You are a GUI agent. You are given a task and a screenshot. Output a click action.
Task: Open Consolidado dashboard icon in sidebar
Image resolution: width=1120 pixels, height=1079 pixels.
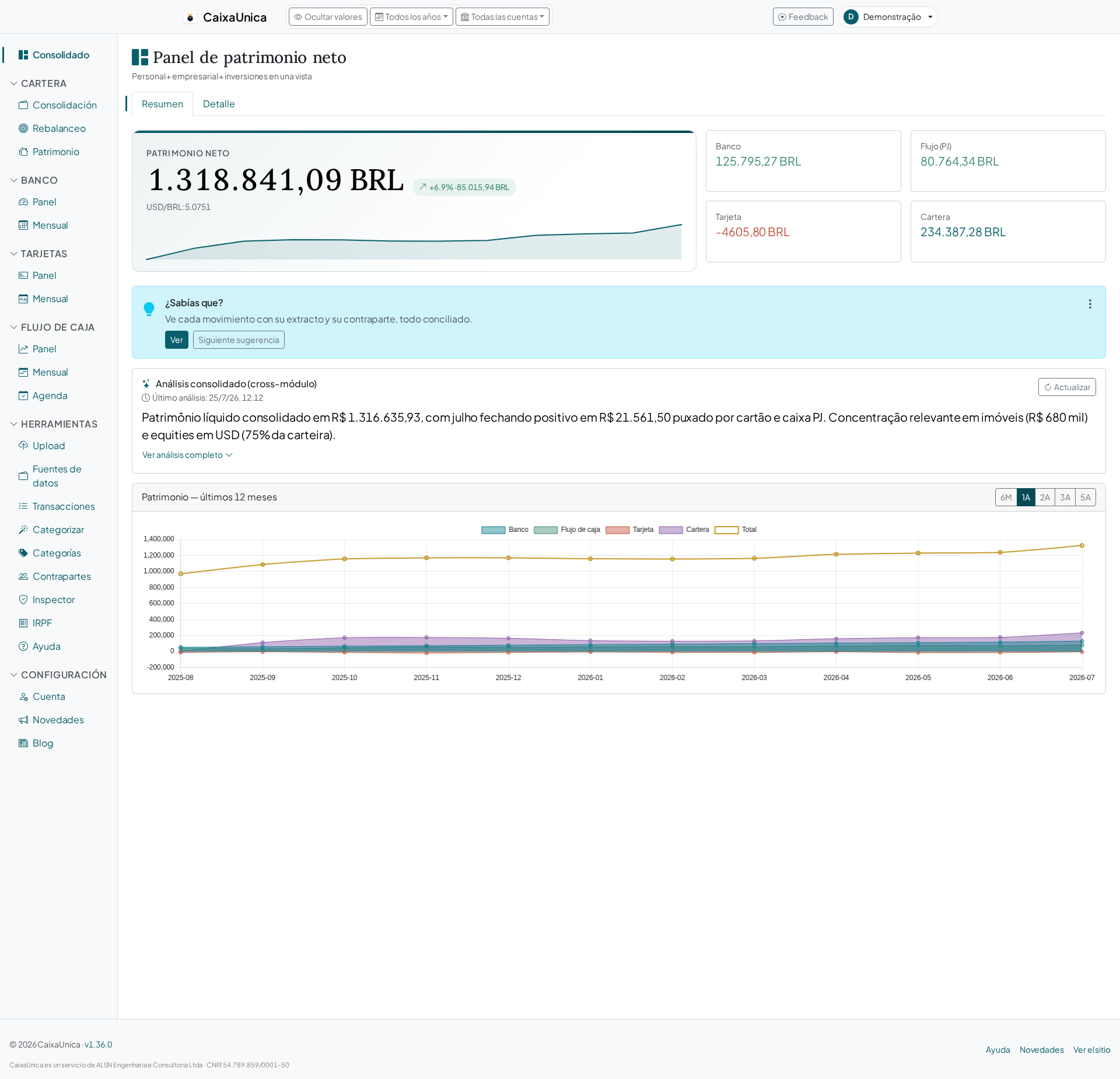[23, 55]
